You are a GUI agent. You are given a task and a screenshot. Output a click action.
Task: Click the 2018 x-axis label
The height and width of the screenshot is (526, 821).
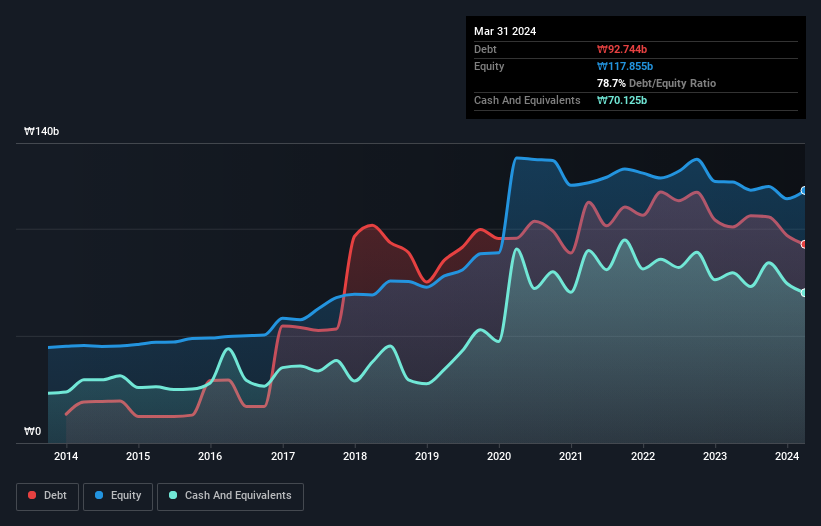click(x=355, y=456)
